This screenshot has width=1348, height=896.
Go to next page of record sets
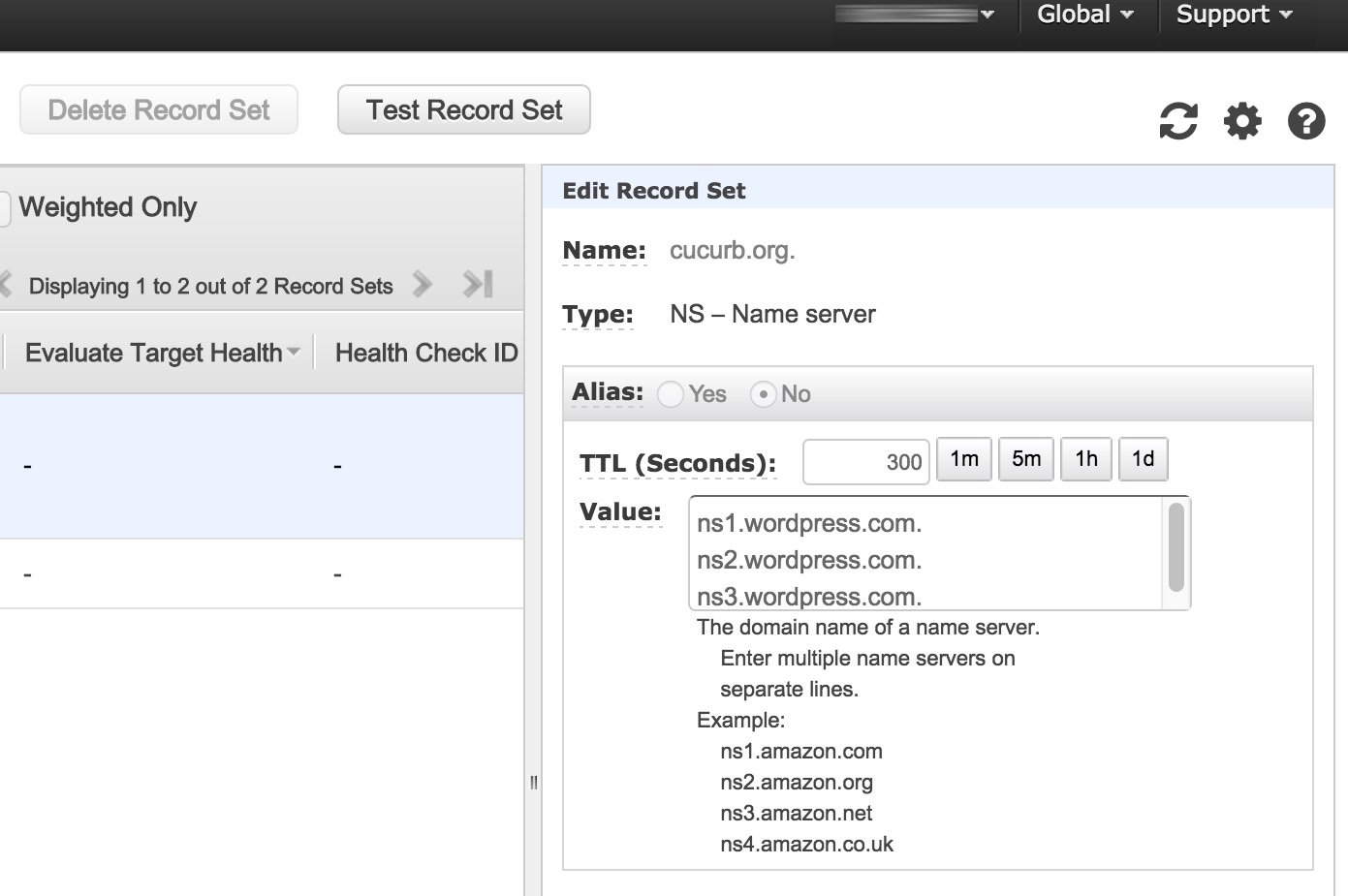[422, 285]
